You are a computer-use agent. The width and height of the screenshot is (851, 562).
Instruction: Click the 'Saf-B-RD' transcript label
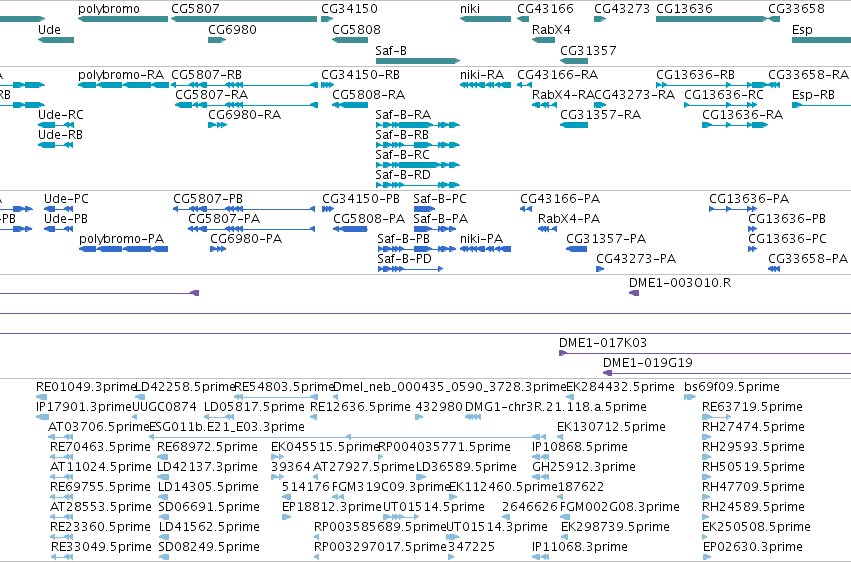(403, 175)
